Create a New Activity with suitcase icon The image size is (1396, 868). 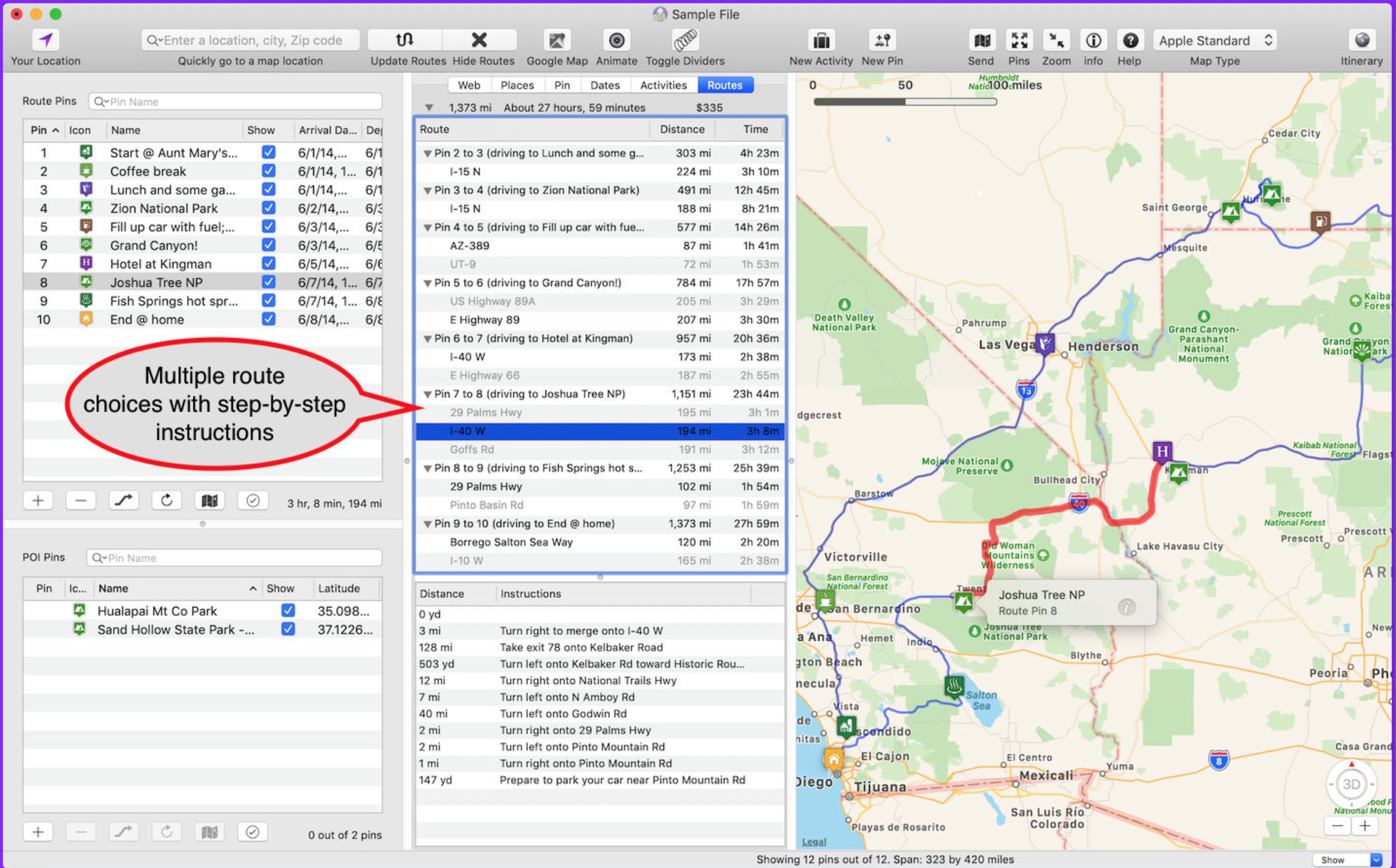pos(821,41)
